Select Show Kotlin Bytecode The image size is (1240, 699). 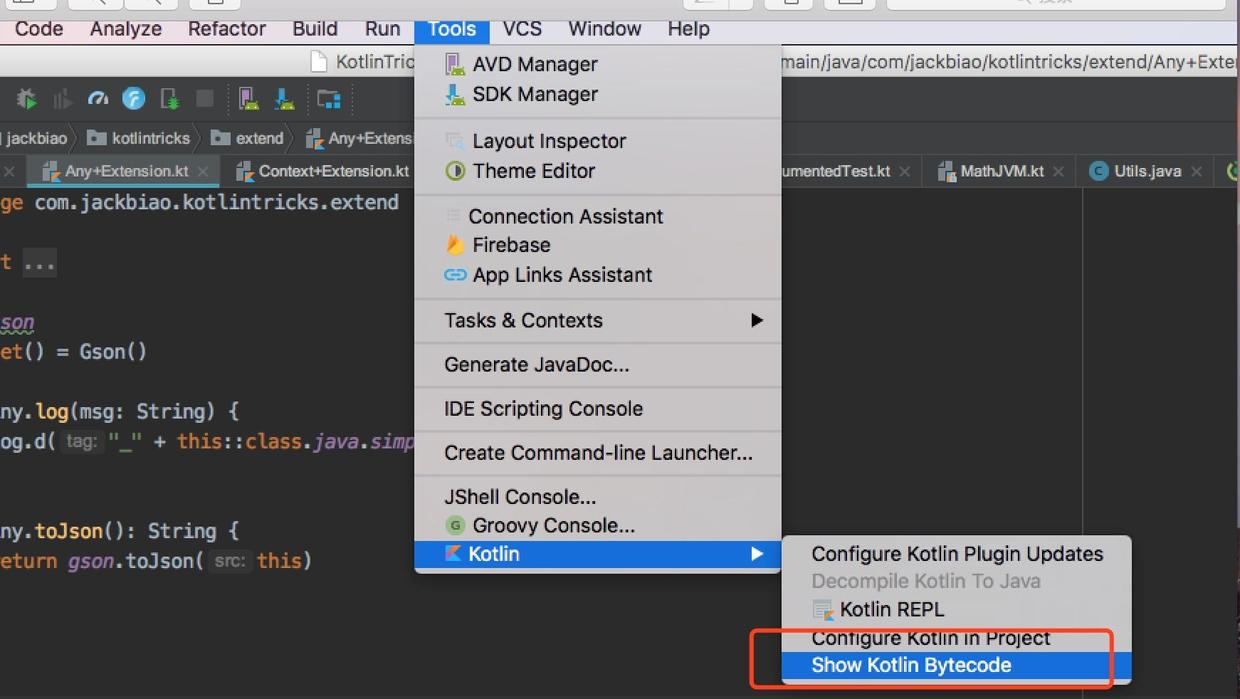click(x=956, y=665)
